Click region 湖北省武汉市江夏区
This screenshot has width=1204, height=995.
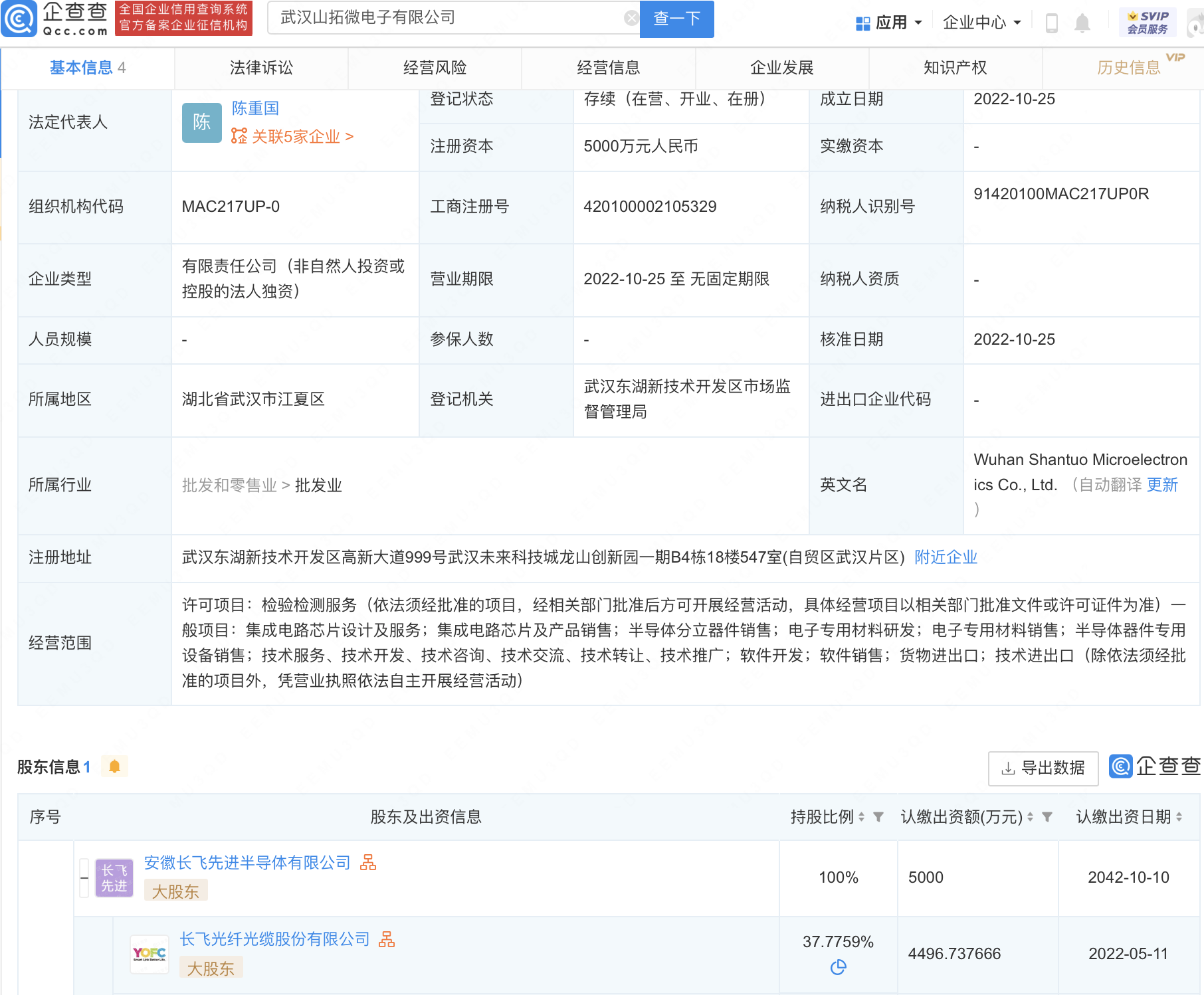253,399
